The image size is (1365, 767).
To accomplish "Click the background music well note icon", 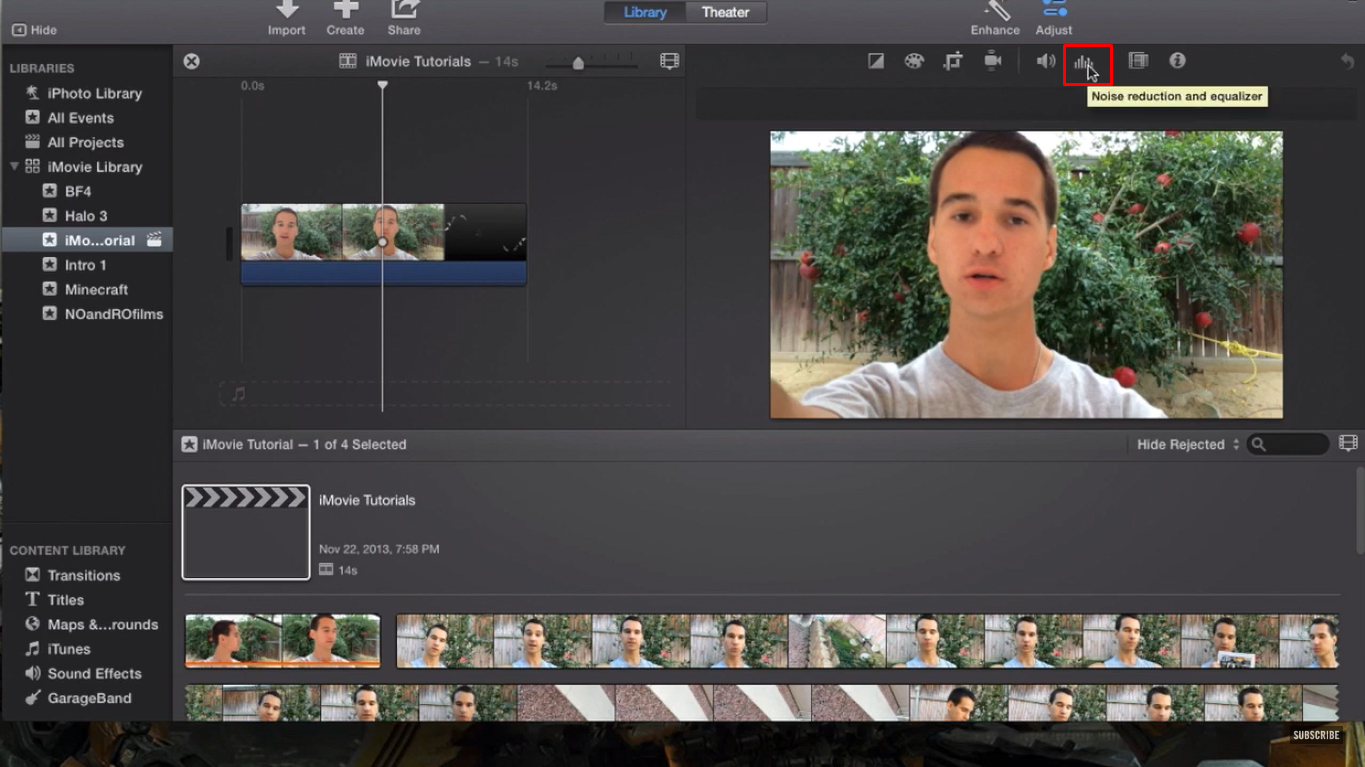I will [238, 394].
